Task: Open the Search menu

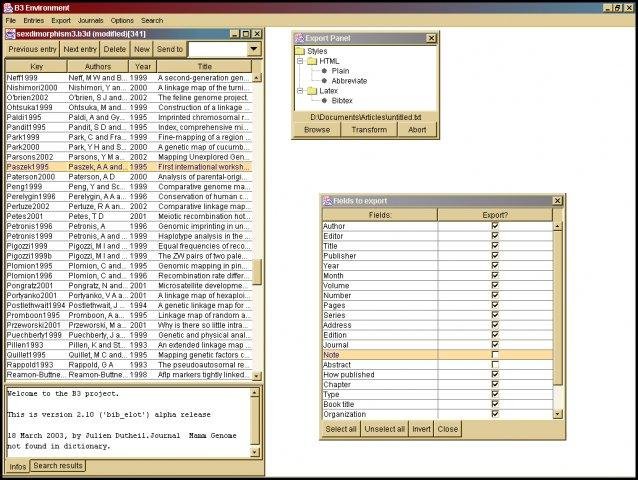Action: tap(152, 20)
